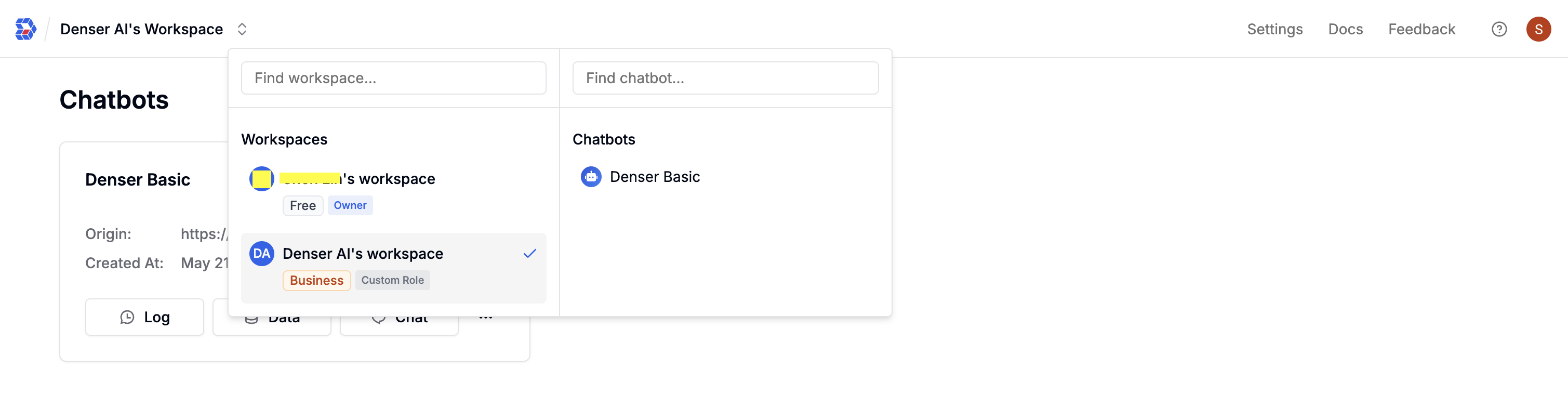Toggle the workspace switcher chevrons

coord(242,29)
